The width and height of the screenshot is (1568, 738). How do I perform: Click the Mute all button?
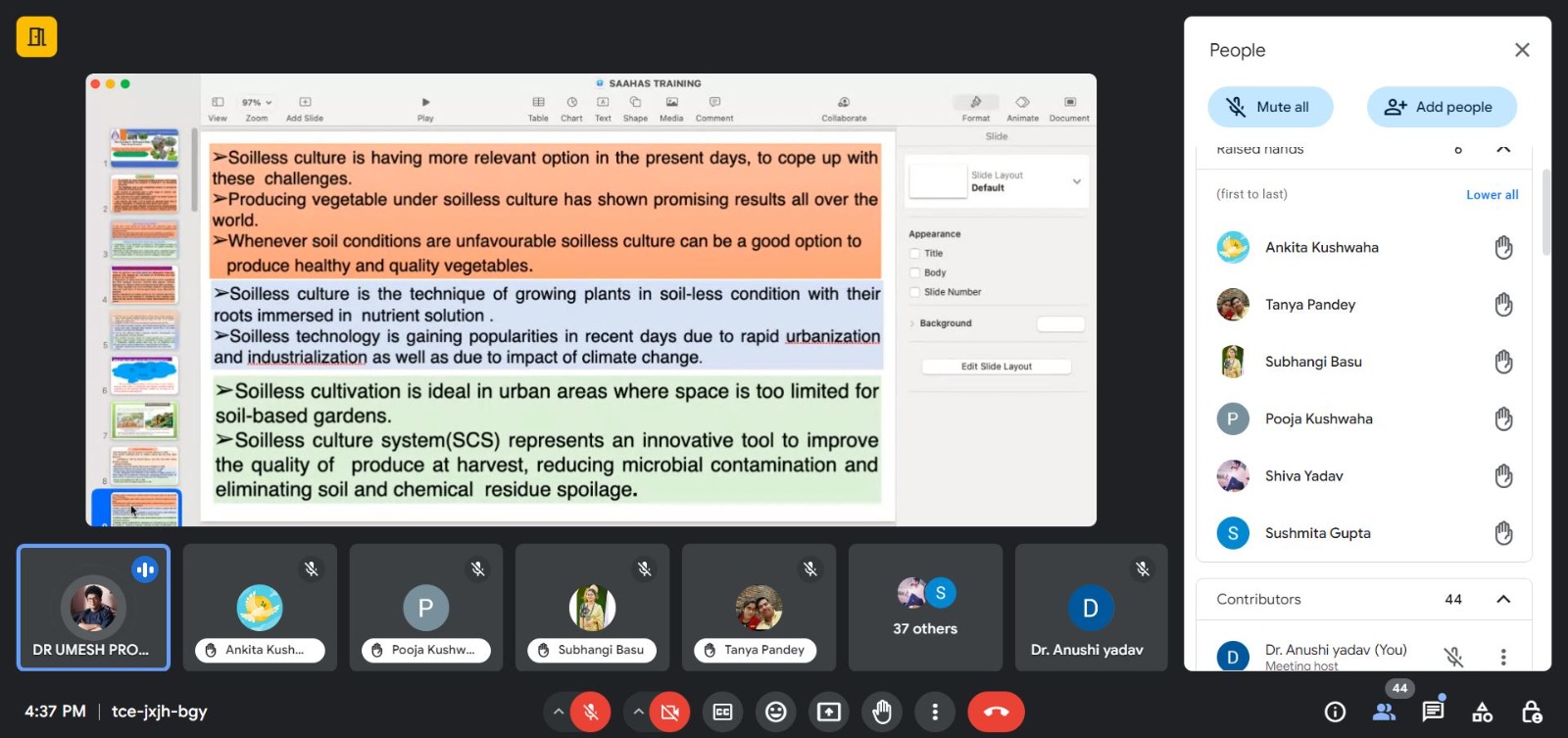1270,107
